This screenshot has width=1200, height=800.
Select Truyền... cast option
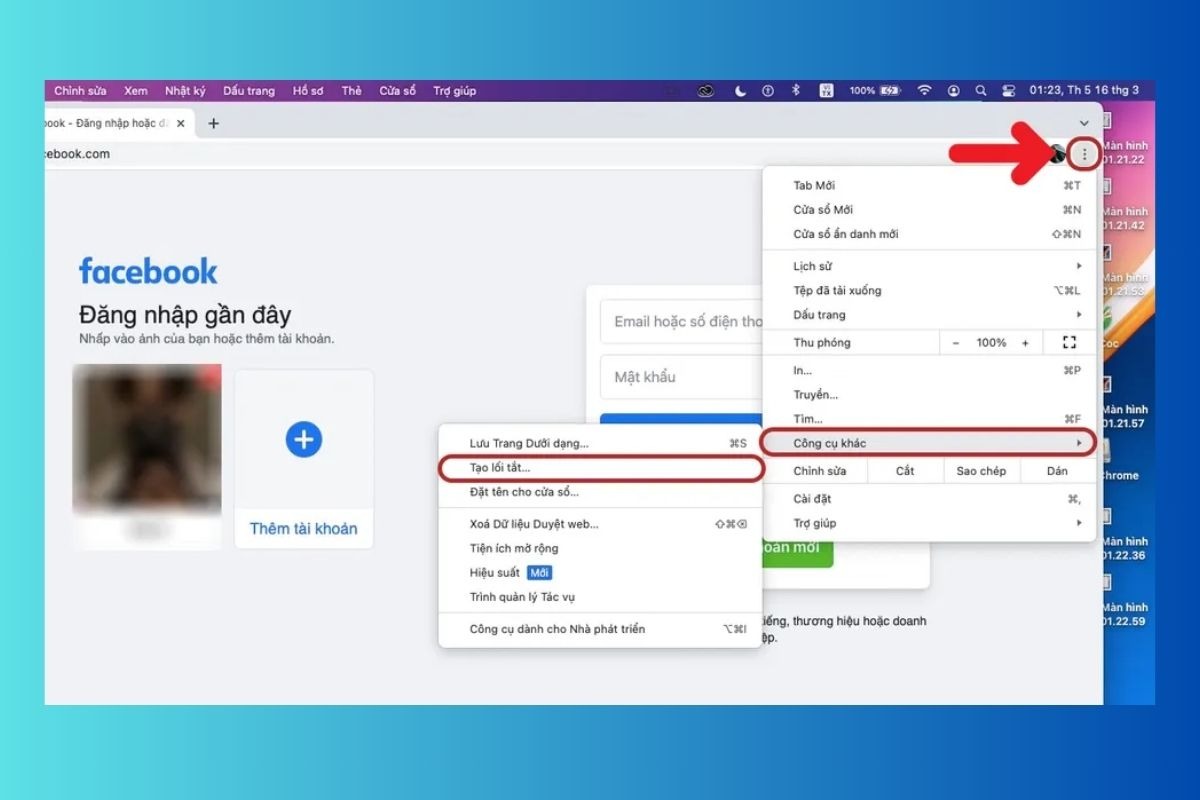click(929, 395)
